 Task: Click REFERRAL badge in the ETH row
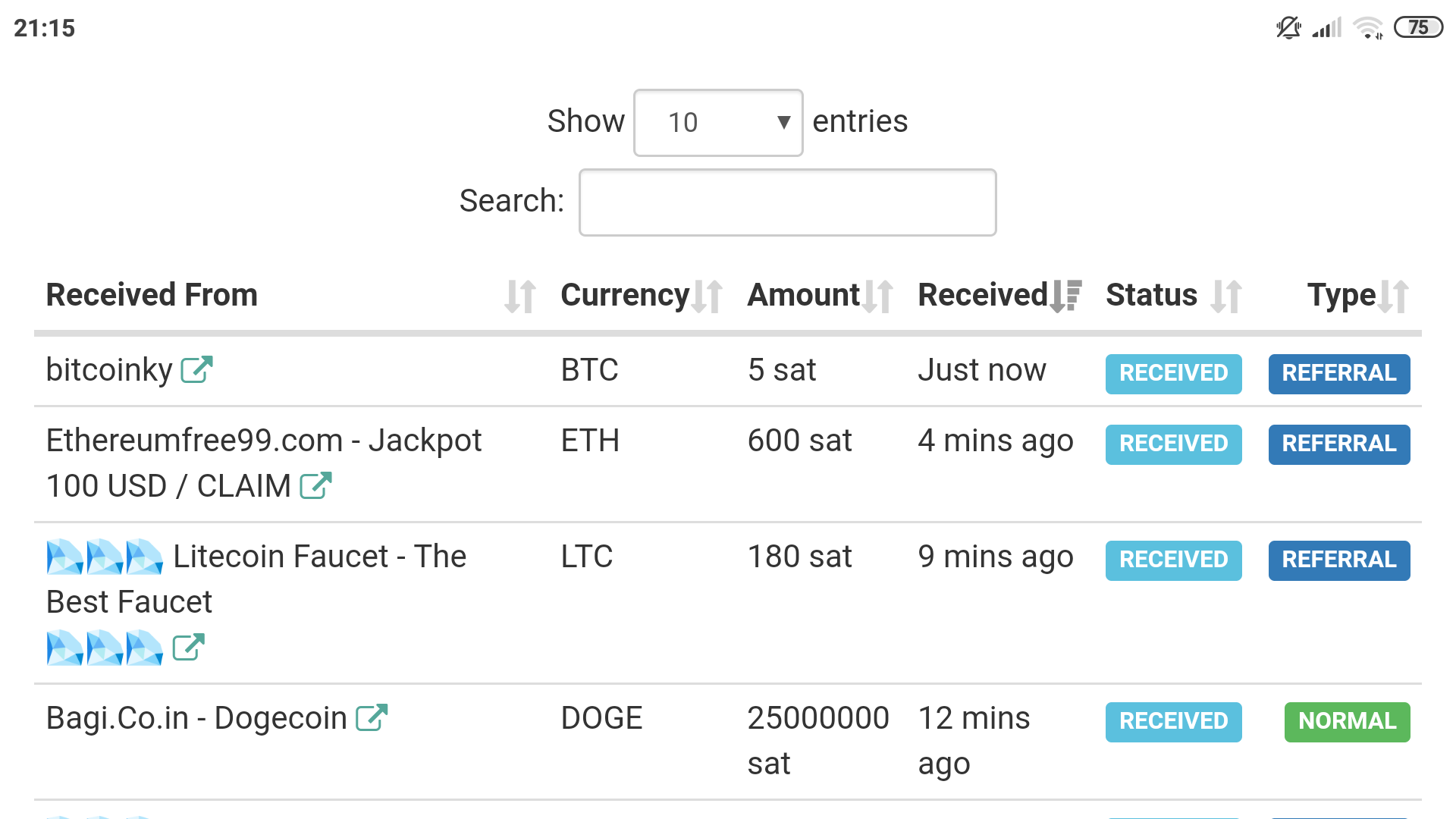coord(1338,444)
